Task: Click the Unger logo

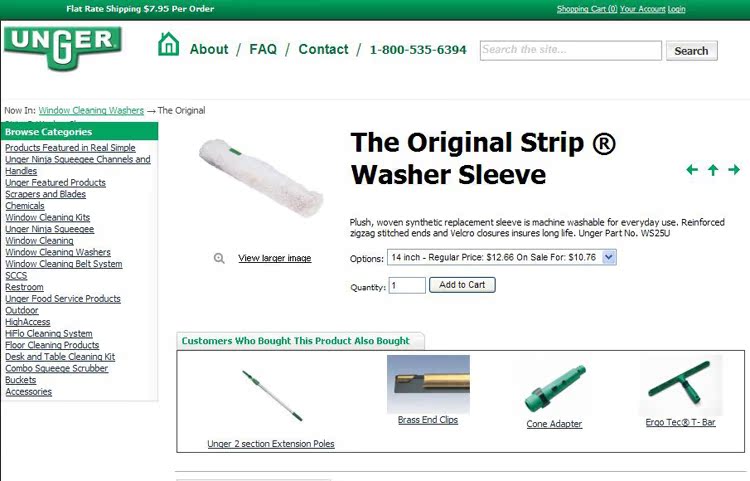Action: click(x=63, y=49)
